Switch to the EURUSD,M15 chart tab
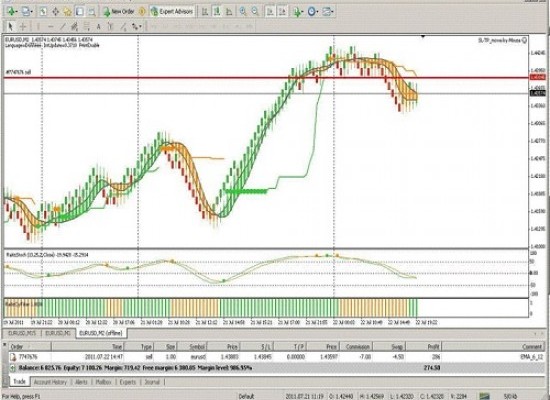Viewport: 550px width, 400px height. click(x=22, y=333)
